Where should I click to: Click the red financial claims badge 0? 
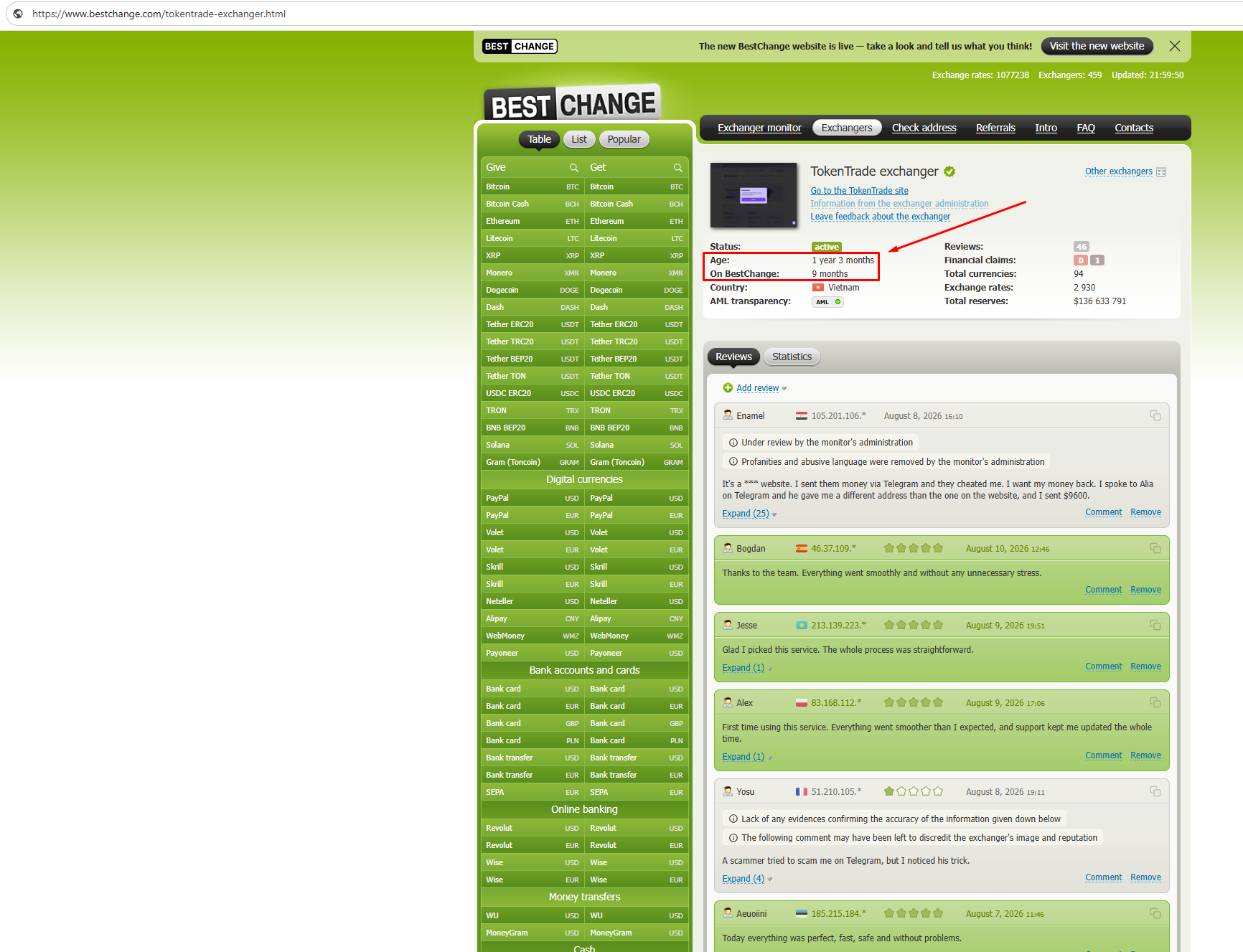1081,260
